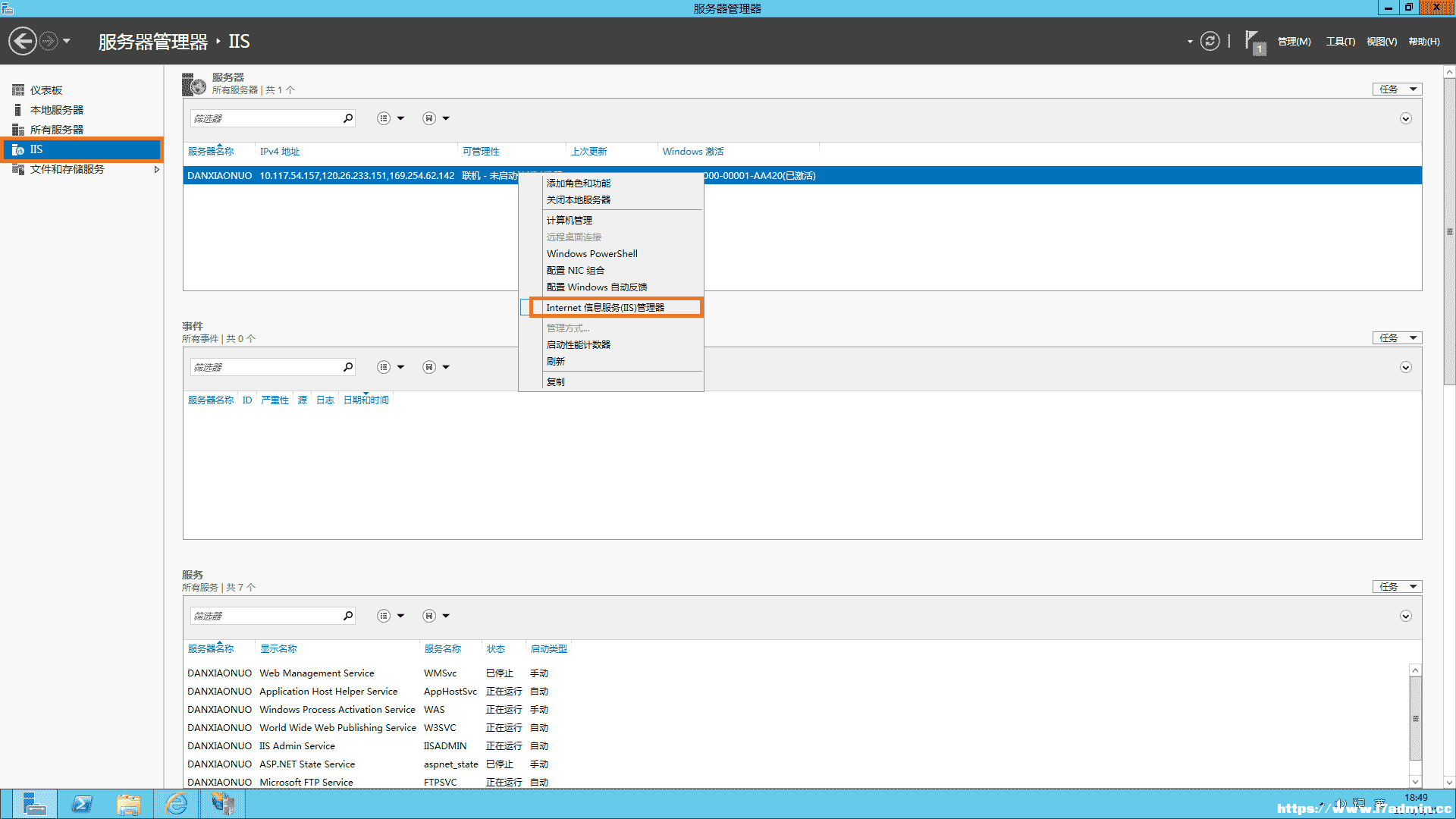The width and height of the screenshot is (1456, 819).
Task: Select IIS in the sidebar
Action: point(82,149)
